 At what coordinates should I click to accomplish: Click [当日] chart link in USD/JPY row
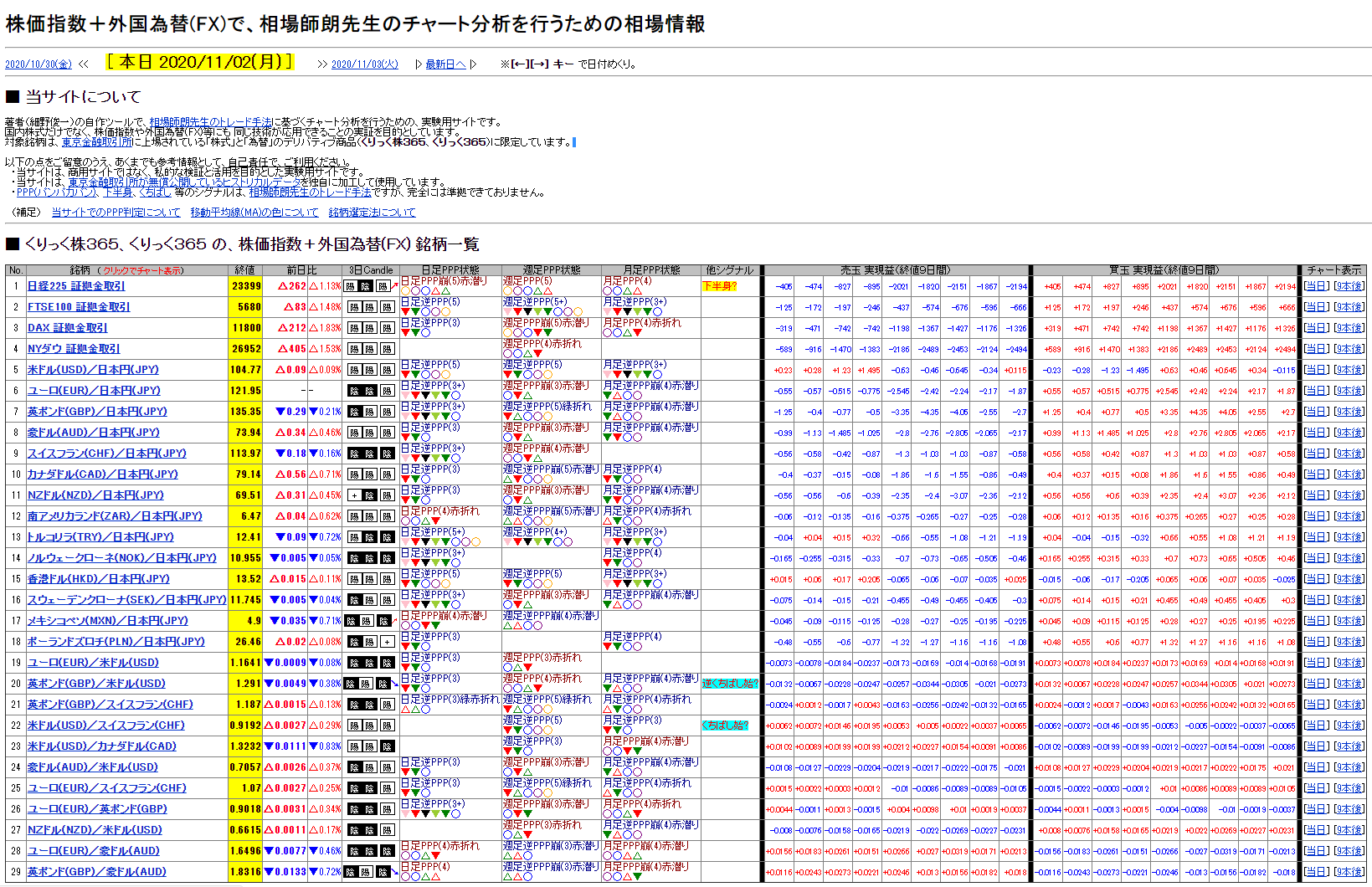1317,370
